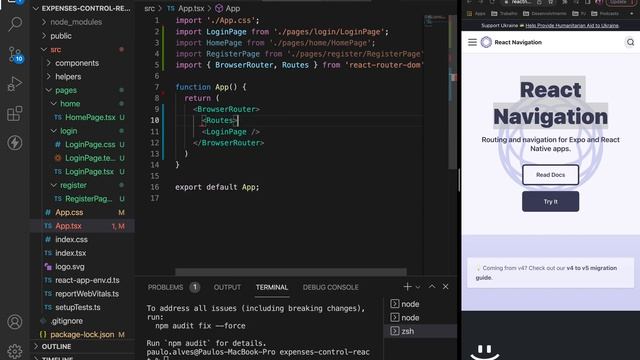
Task: Switch to the TERMINAL tab
Action: click(272, 287)
